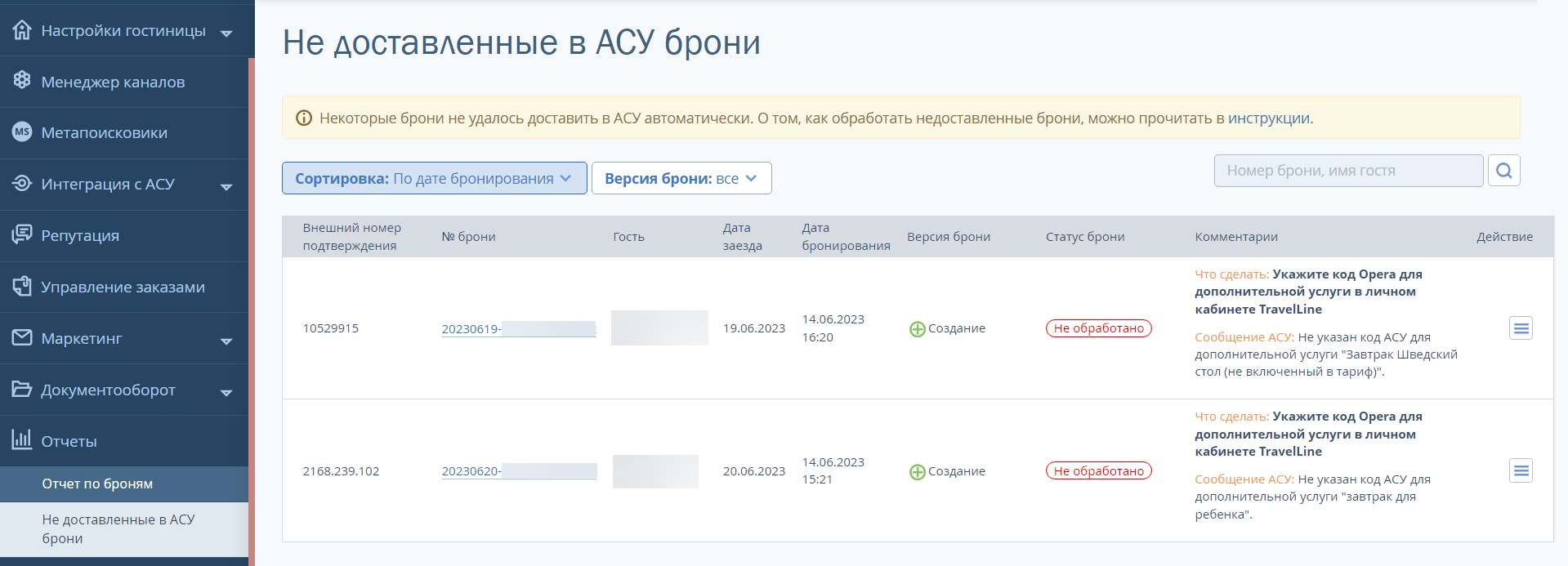Click booking date 14.06.2023 16:20
Viewport: 1568px width, 566px height.
(x=833, y=328)
